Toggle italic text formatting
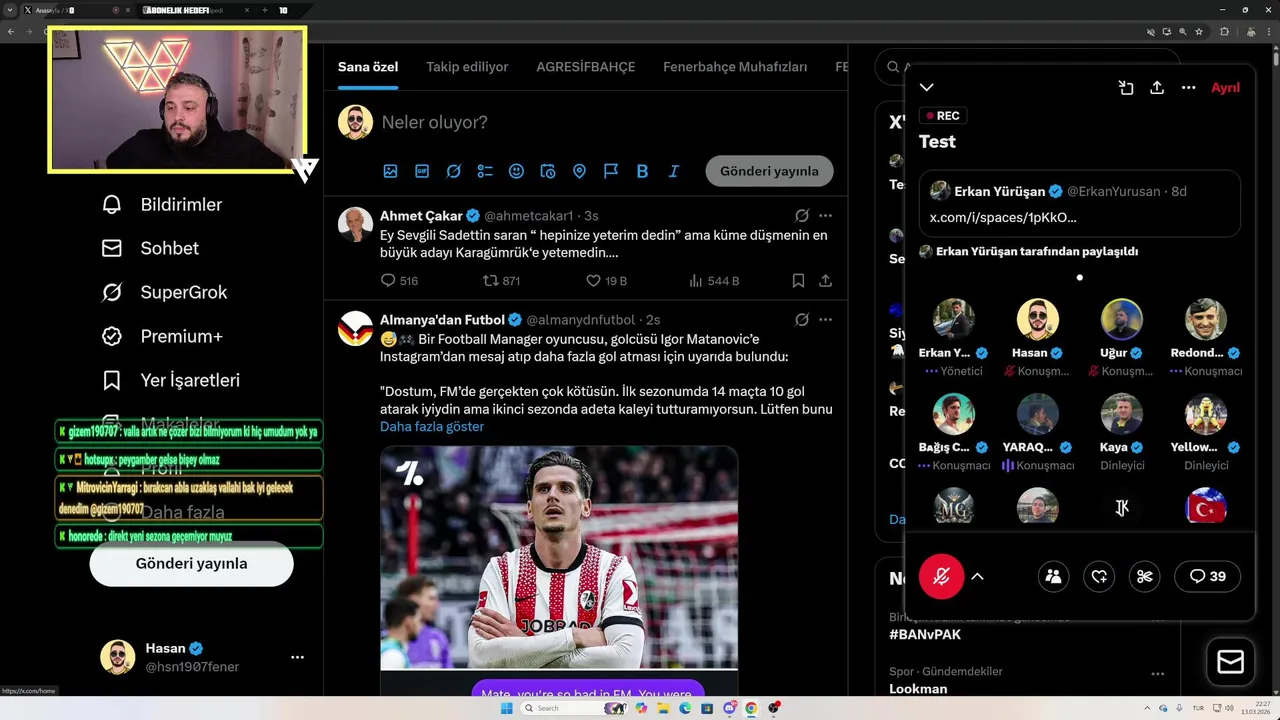1280x720 pixels. pyautogui.click(x=674, y=171)
